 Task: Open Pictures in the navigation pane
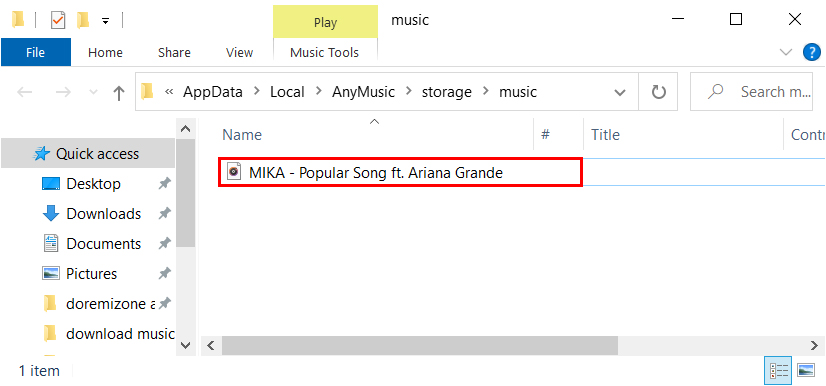click(91, 274)
